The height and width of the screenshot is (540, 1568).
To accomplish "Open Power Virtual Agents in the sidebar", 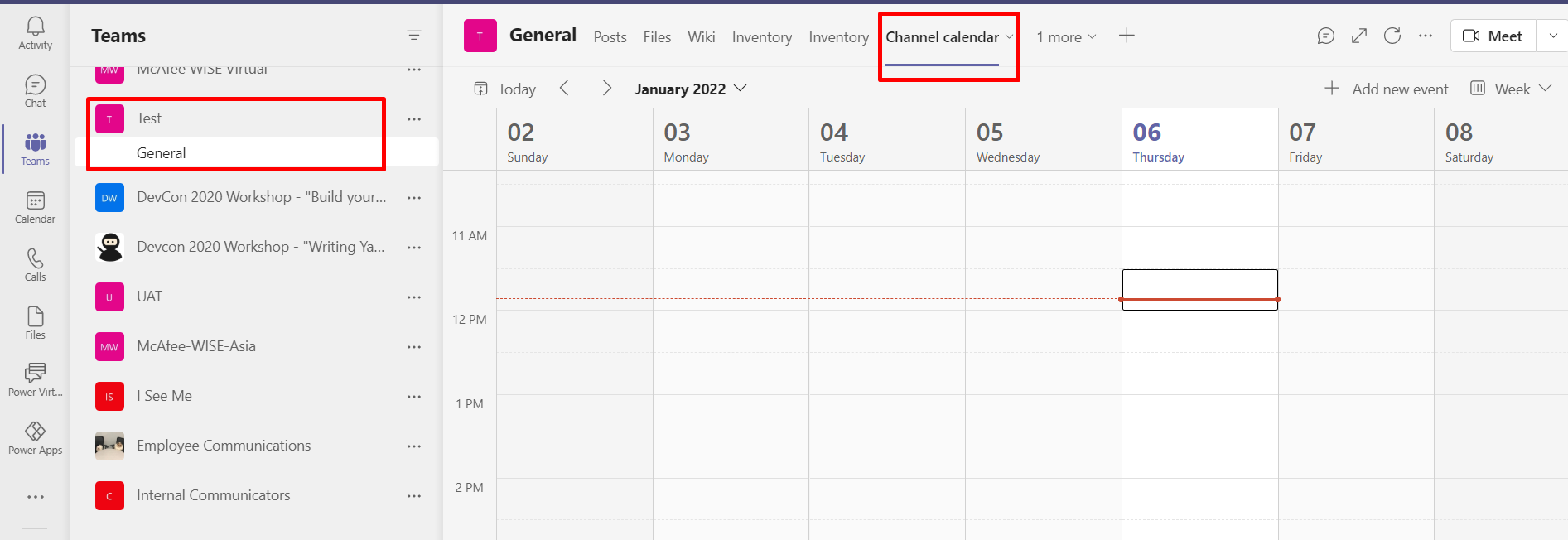I will 35,379.
